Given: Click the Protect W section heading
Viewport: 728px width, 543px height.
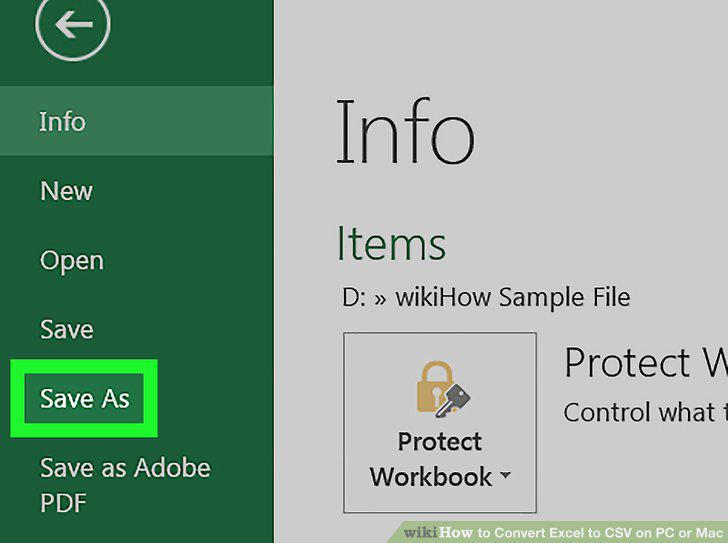Looking at the screenshot, I should coord(646,362).
